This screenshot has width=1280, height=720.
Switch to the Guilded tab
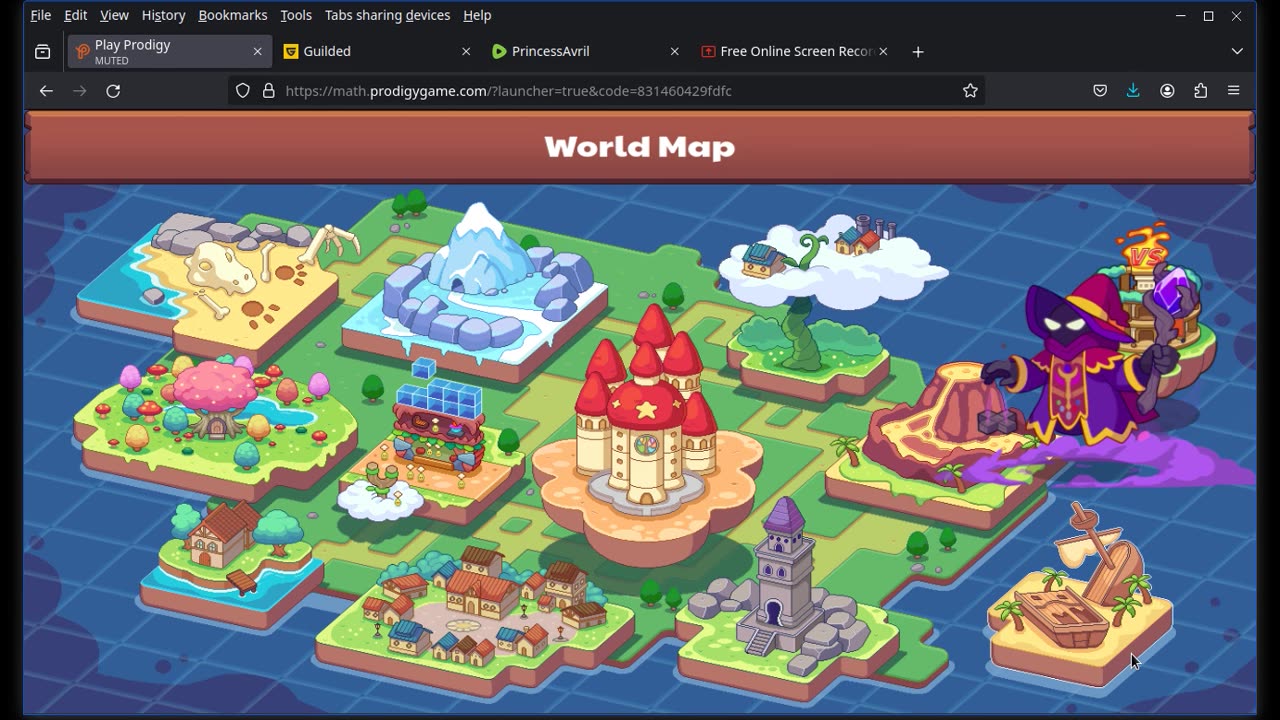pyautogui.click(x=375, y=51)
